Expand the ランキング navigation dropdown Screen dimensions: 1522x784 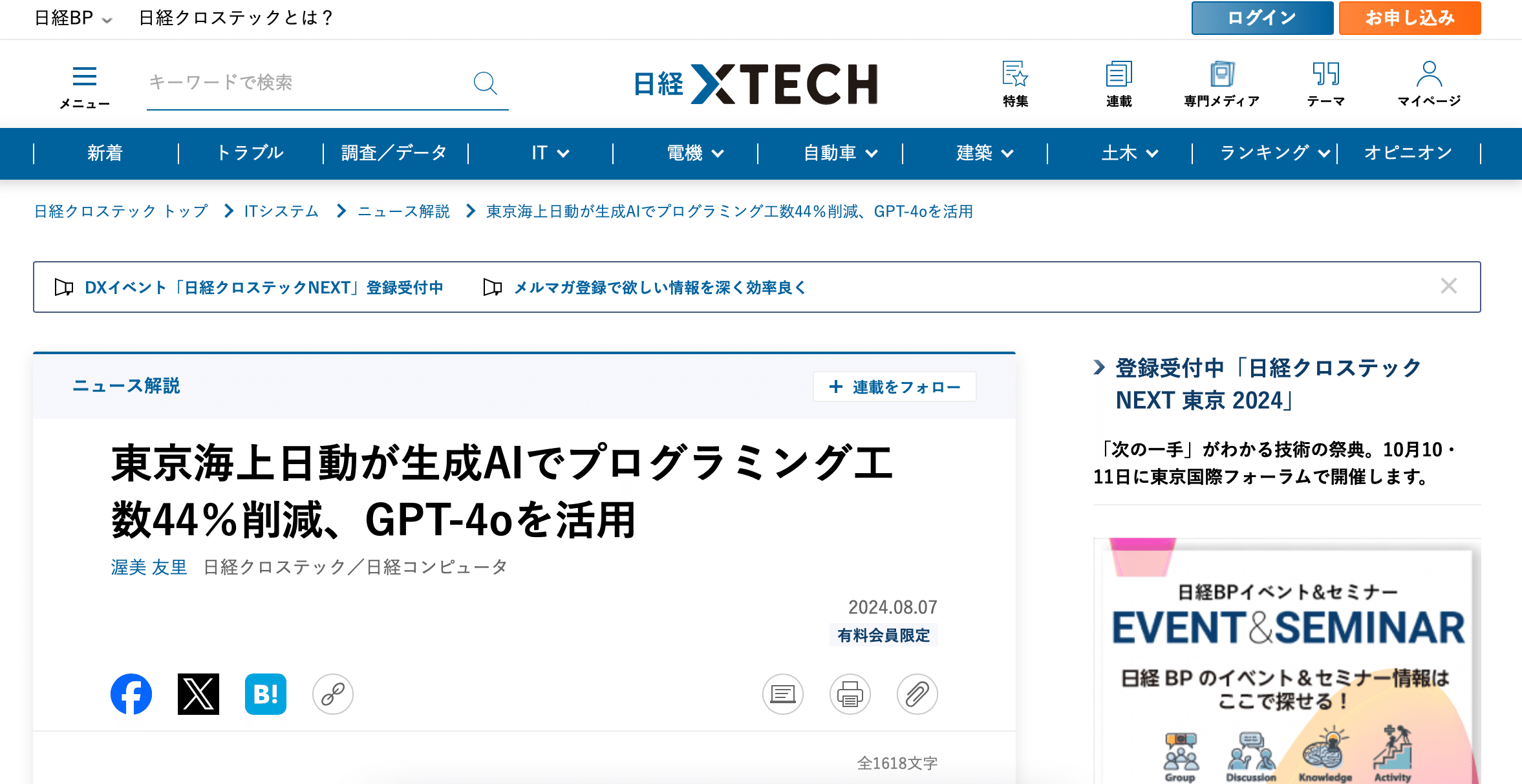(1275, 153)
